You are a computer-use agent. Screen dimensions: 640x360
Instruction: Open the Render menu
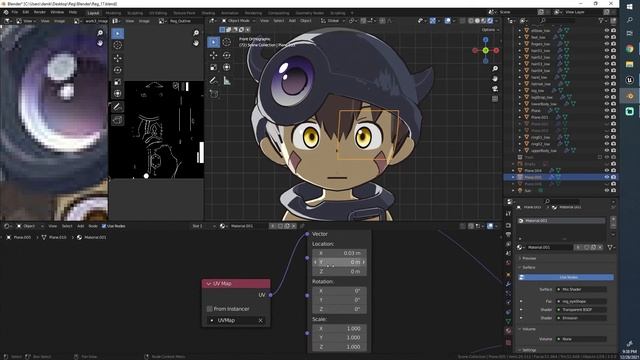pyautogui.click(x=40, y=12)
